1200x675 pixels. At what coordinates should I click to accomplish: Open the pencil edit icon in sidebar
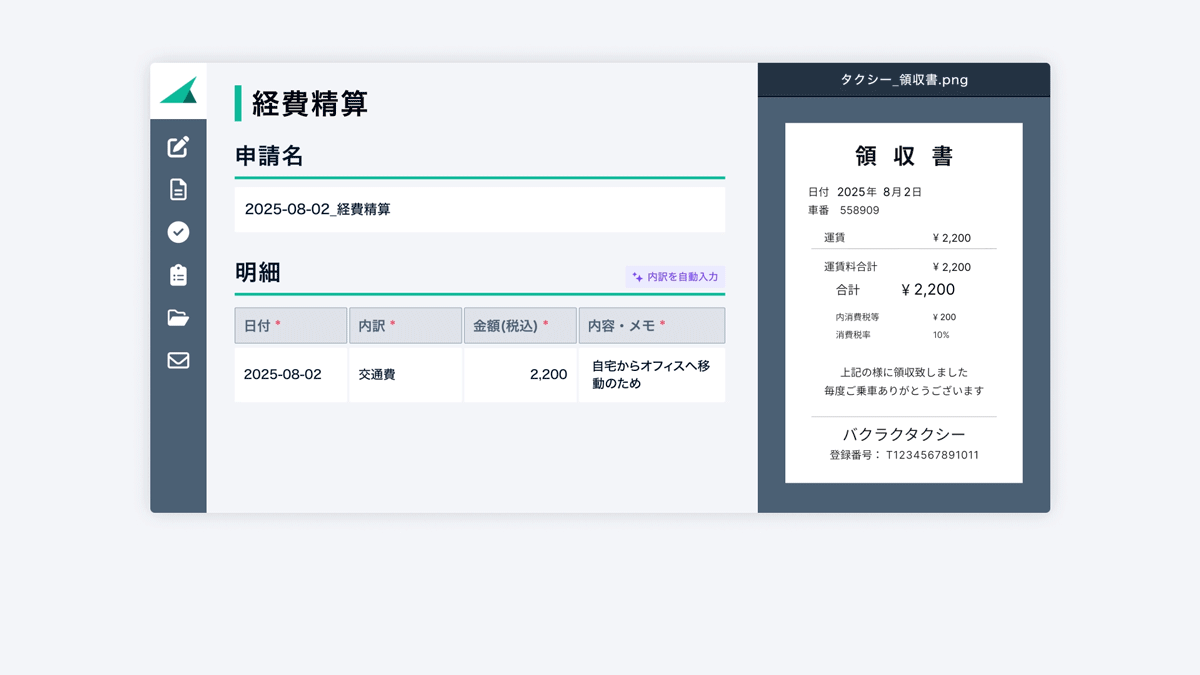click(x=178, y=147)
